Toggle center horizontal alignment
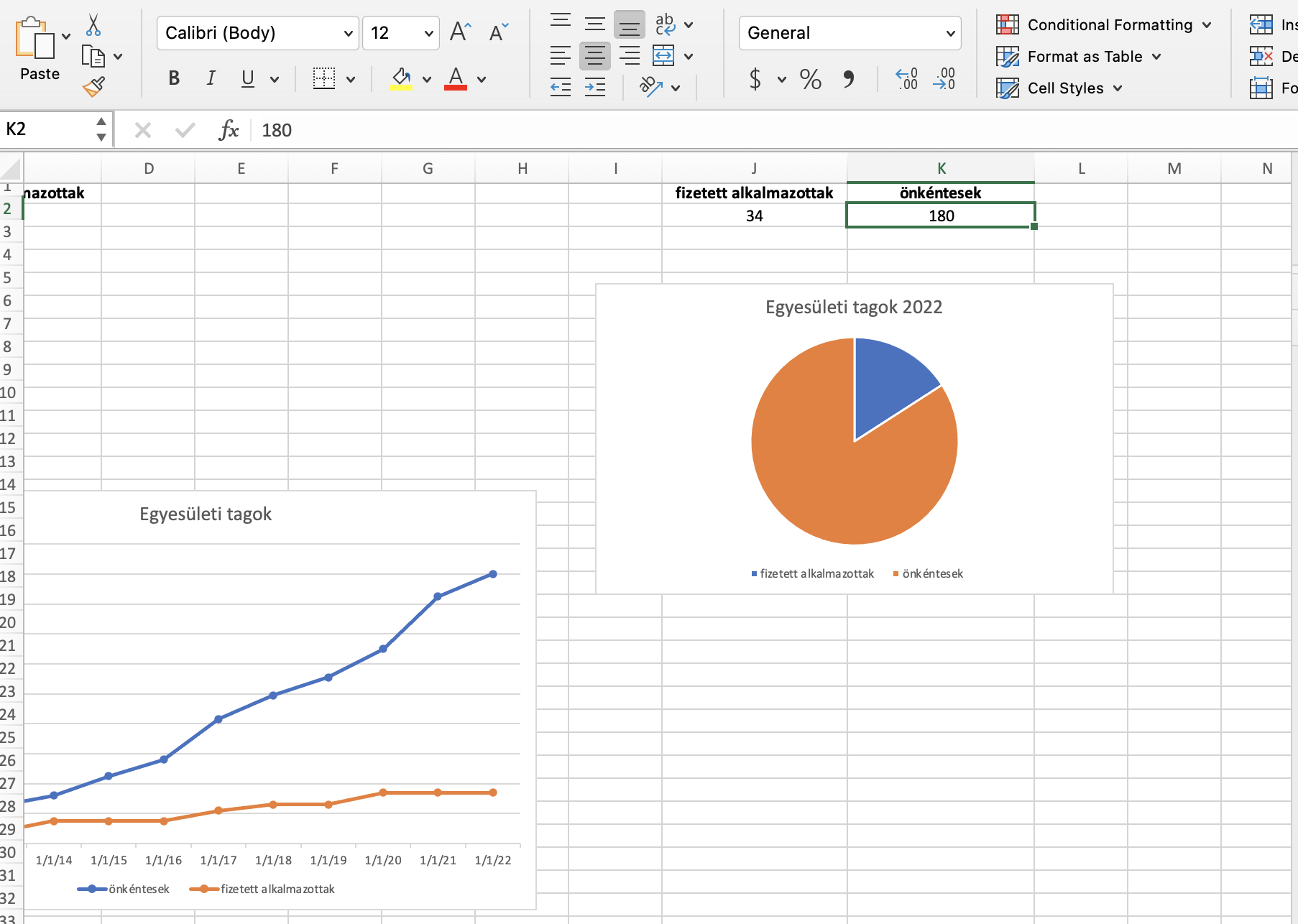1298x924 pixels. (595, 56)
